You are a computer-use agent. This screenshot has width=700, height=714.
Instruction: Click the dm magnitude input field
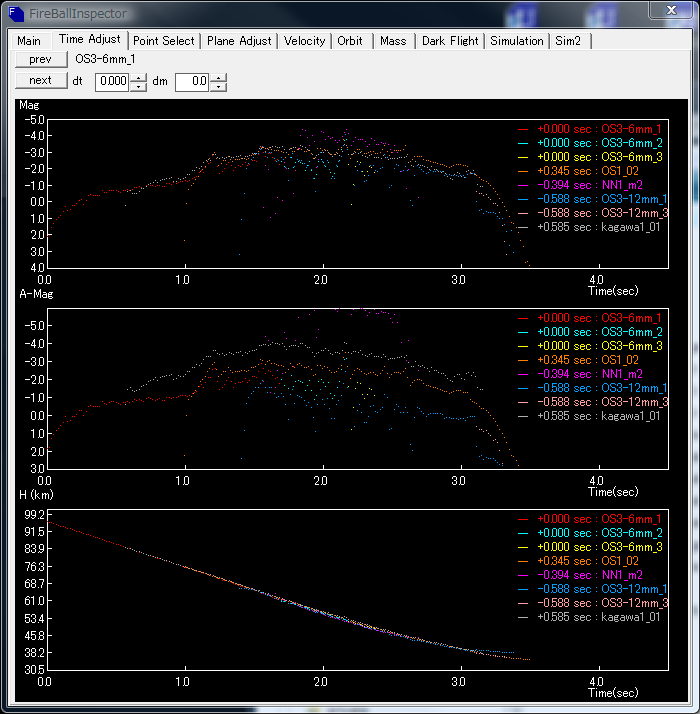192,82
